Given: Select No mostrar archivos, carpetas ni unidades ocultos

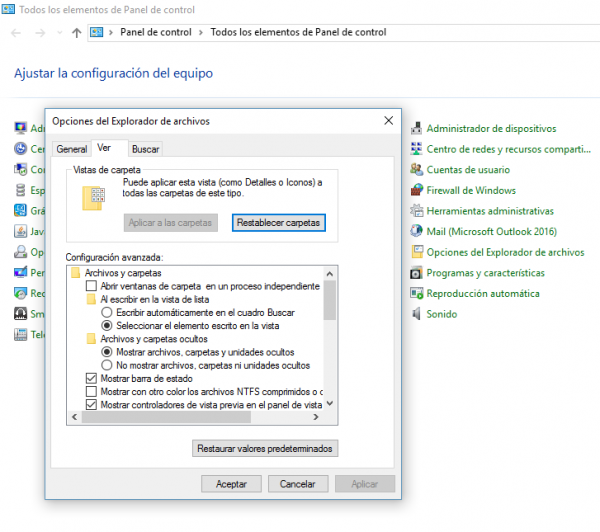Looking at the screenshot, I should click(x=108, y=366).
